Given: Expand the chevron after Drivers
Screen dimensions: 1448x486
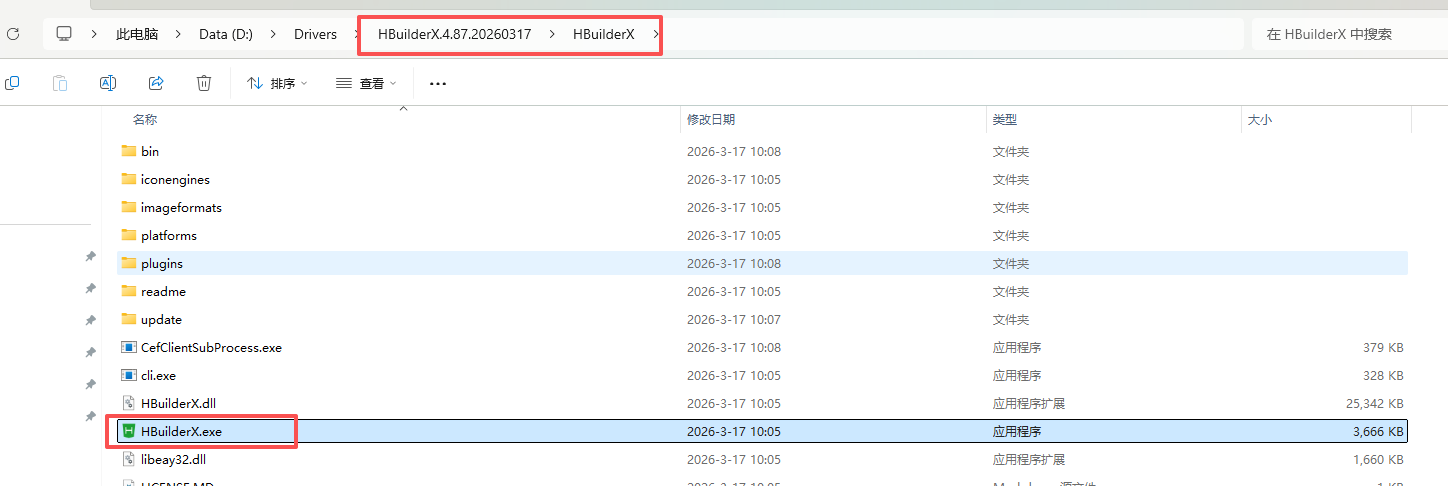Looking at the screenshot, I should pos(356,34).
